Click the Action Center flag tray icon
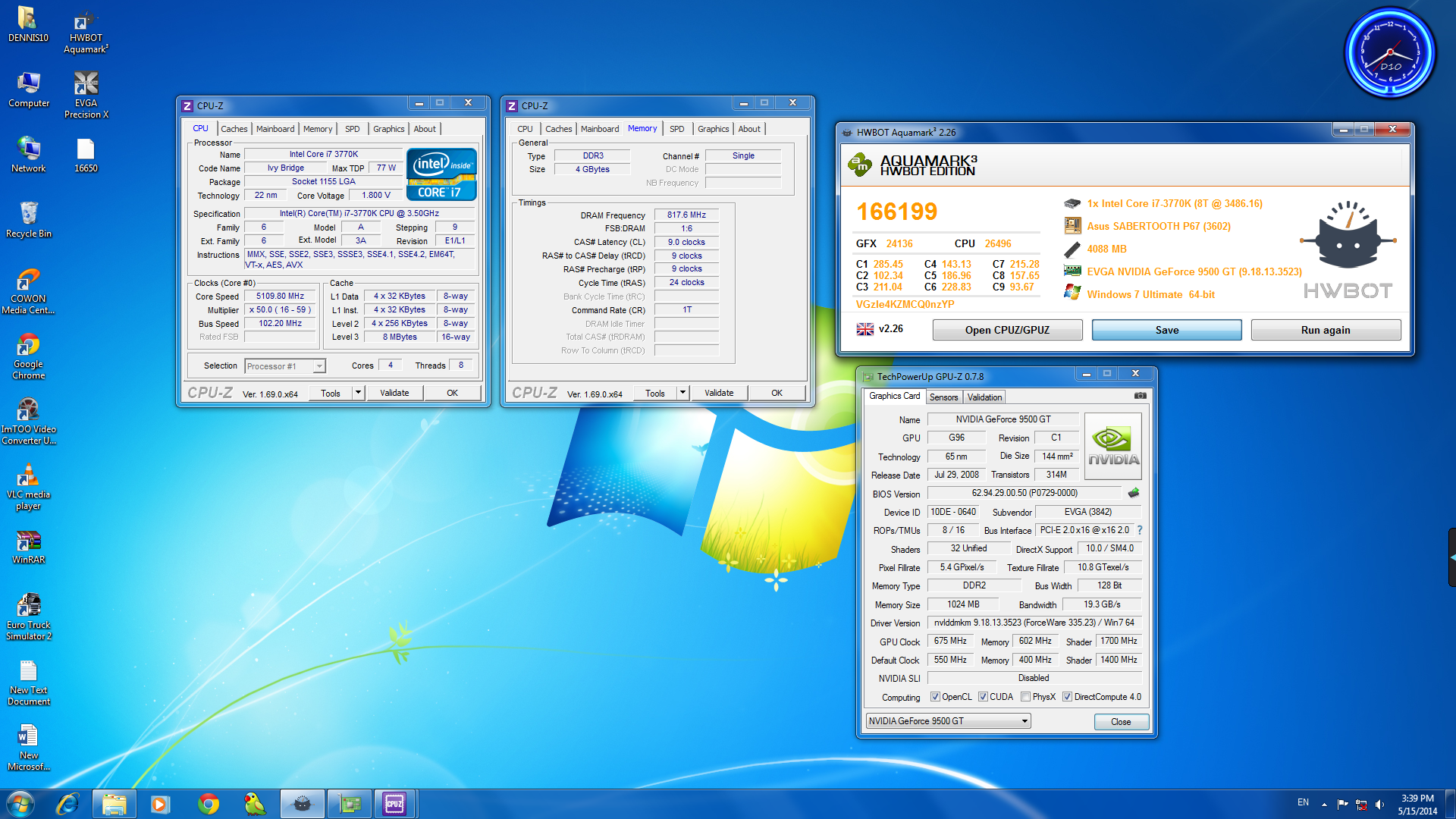Screen dimensions: 1456x819 [x=1342, y=805]
